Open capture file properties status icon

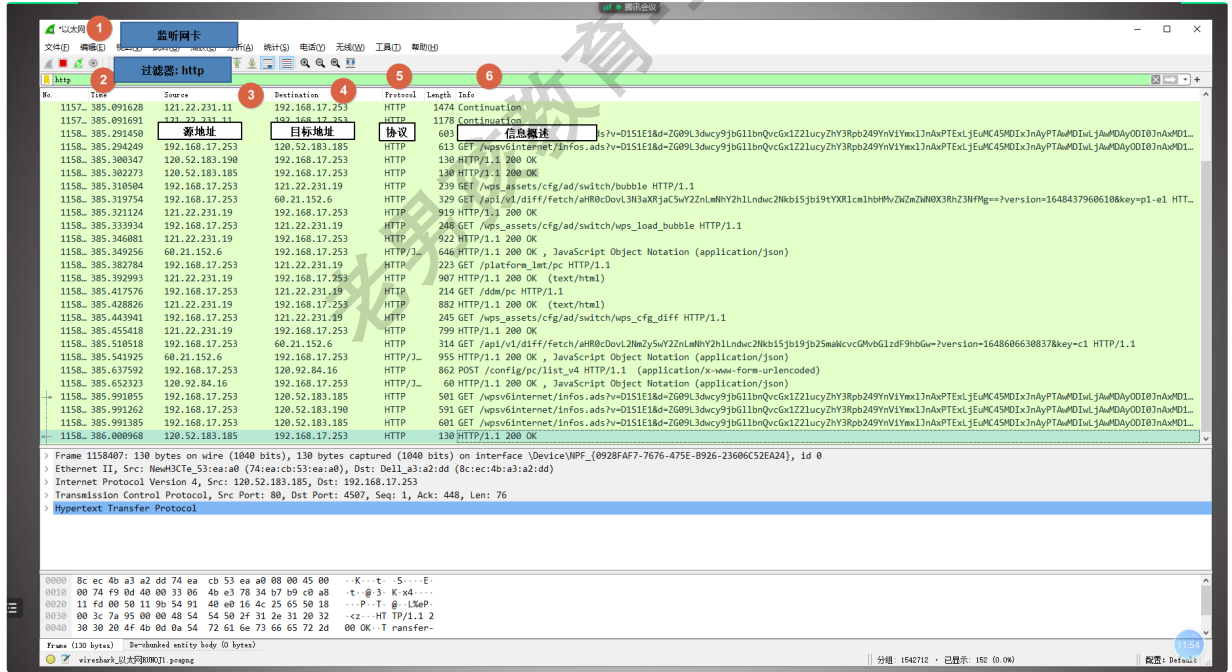[64, 660]
